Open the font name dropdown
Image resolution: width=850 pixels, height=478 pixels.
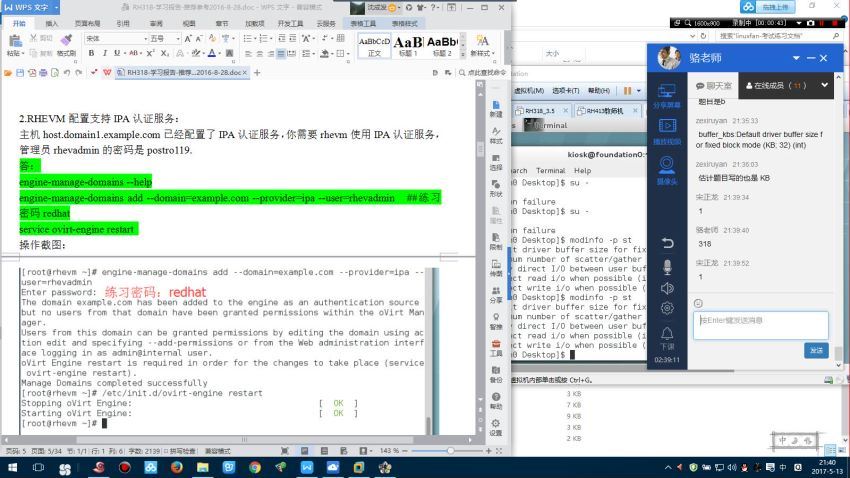point(145,38)
